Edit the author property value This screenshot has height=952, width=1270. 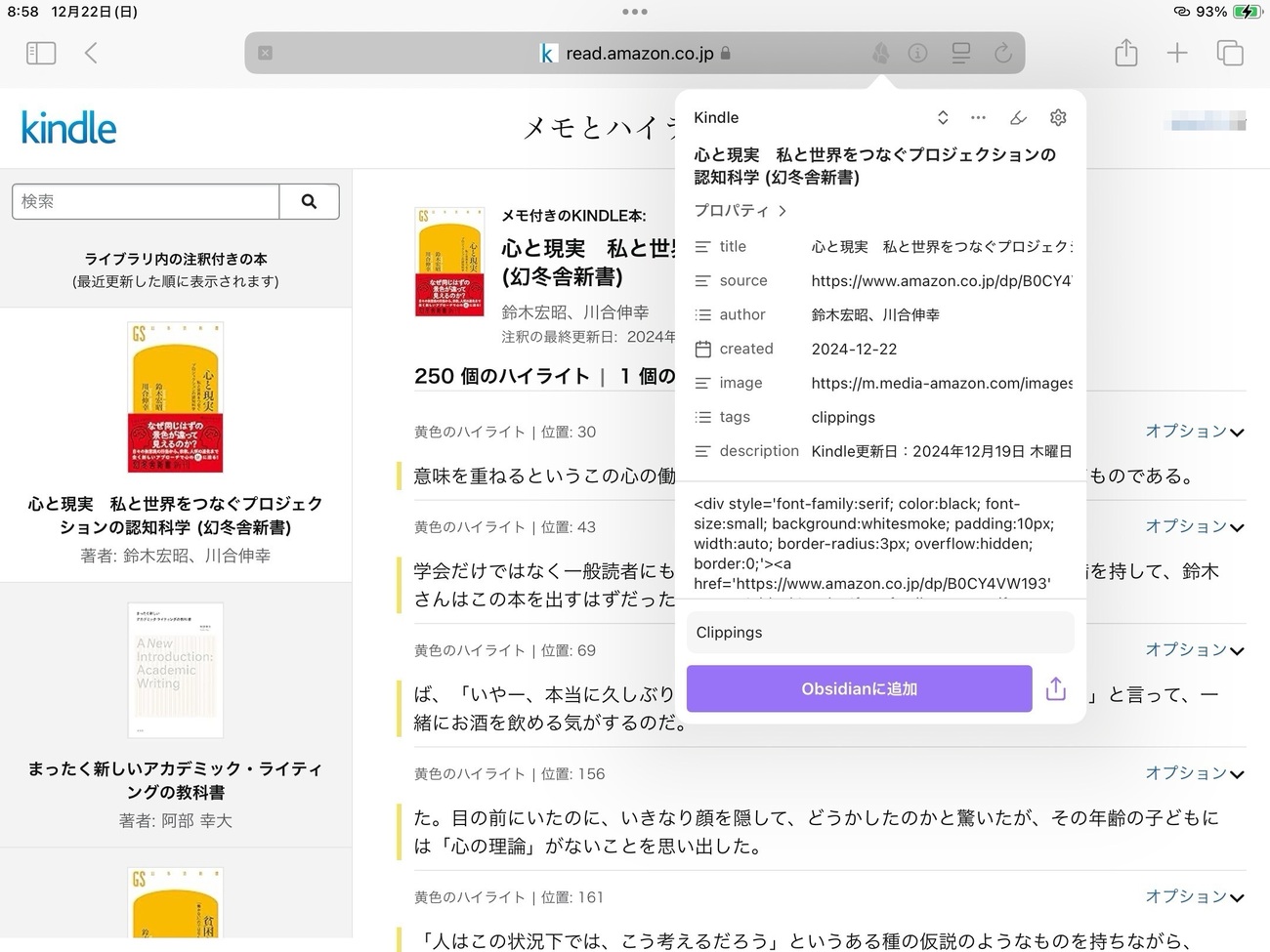coord(942,314)
